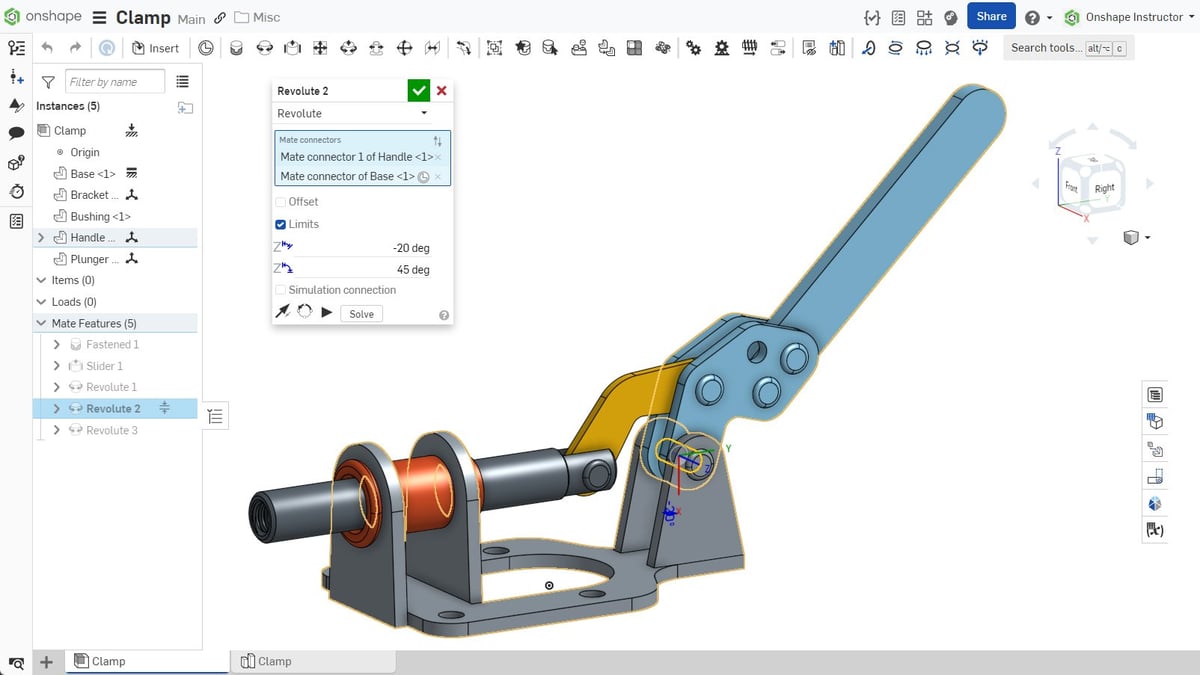Screen dimensions: 1200x675
Task: Expand the Handle instance in the tree
Action: [41, 238]
